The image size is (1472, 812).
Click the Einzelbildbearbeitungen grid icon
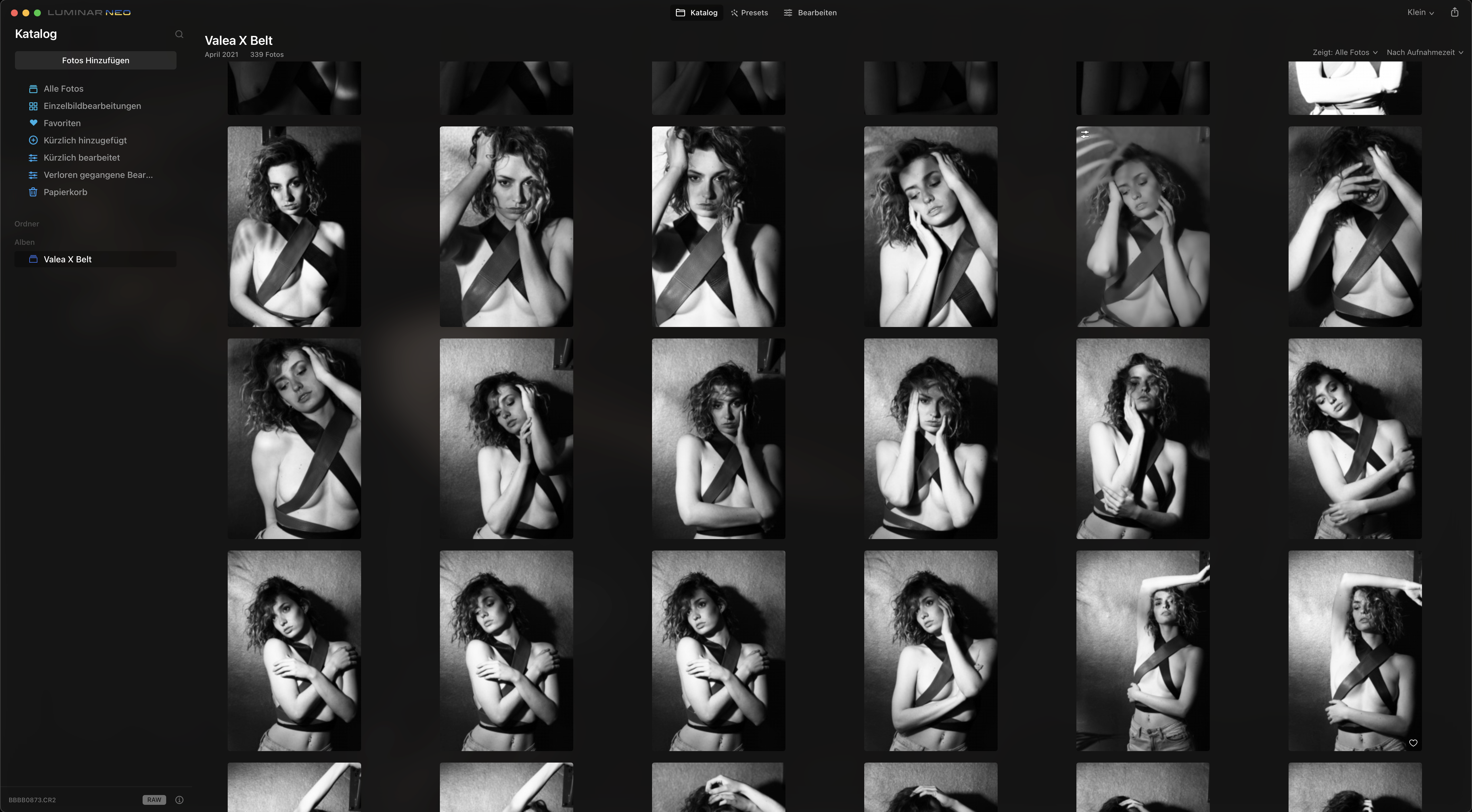pyautogui.click(x=33, y=106)
